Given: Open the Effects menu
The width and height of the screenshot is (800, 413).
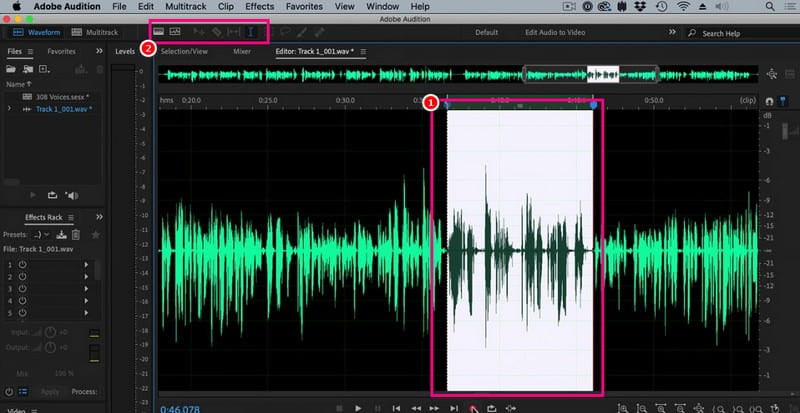Looking at the screenshot, I should [260, 7].
